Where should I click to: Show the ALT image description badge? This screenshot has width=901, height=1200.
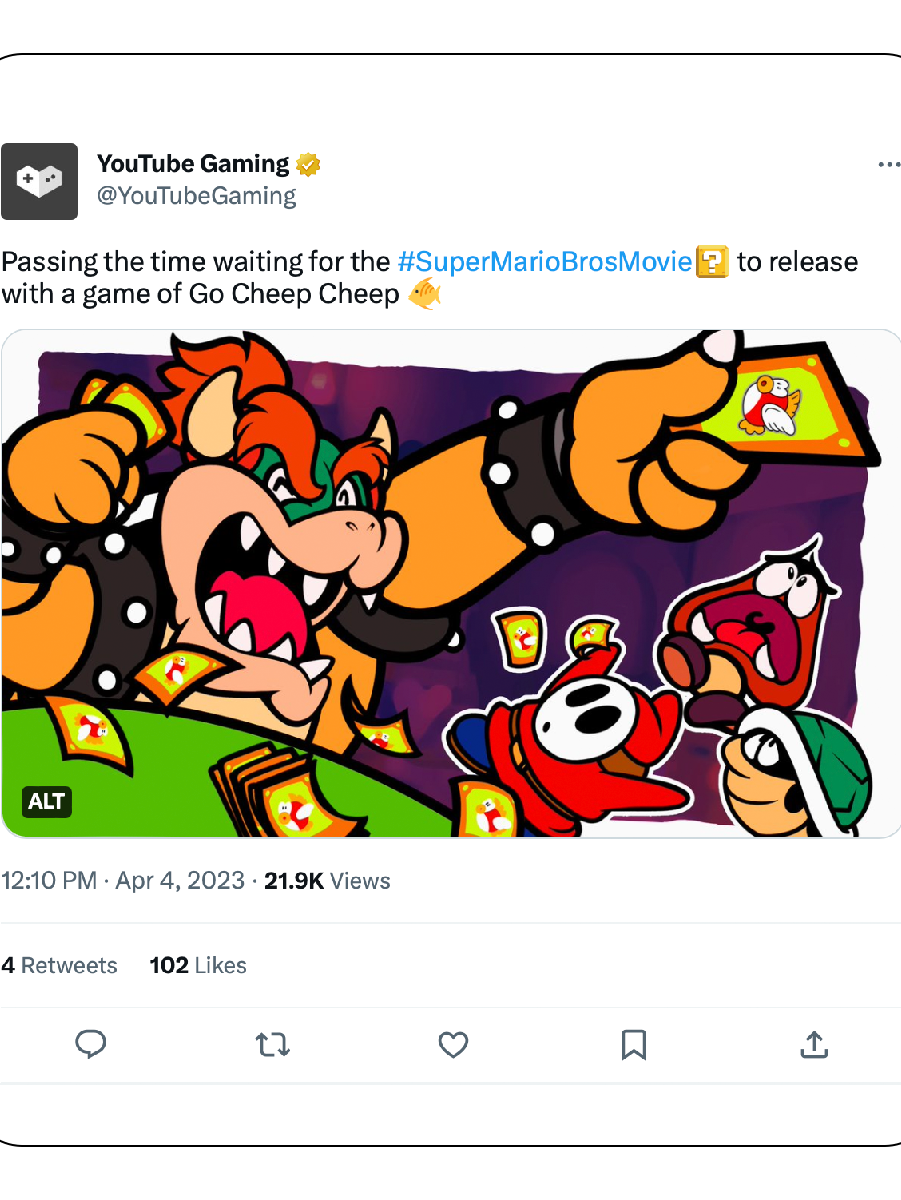(47, 801)
